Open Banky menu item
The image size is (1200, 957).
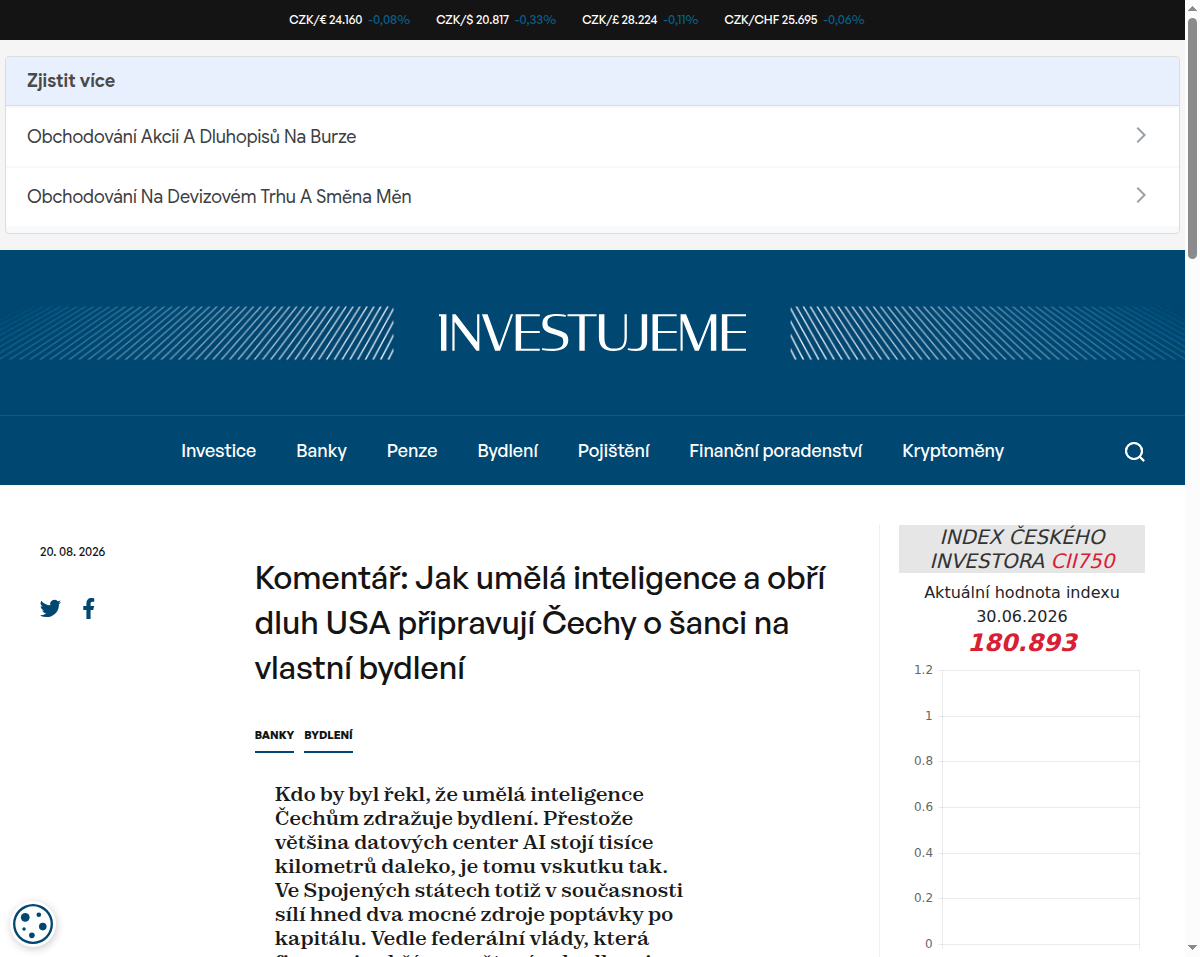321,451
